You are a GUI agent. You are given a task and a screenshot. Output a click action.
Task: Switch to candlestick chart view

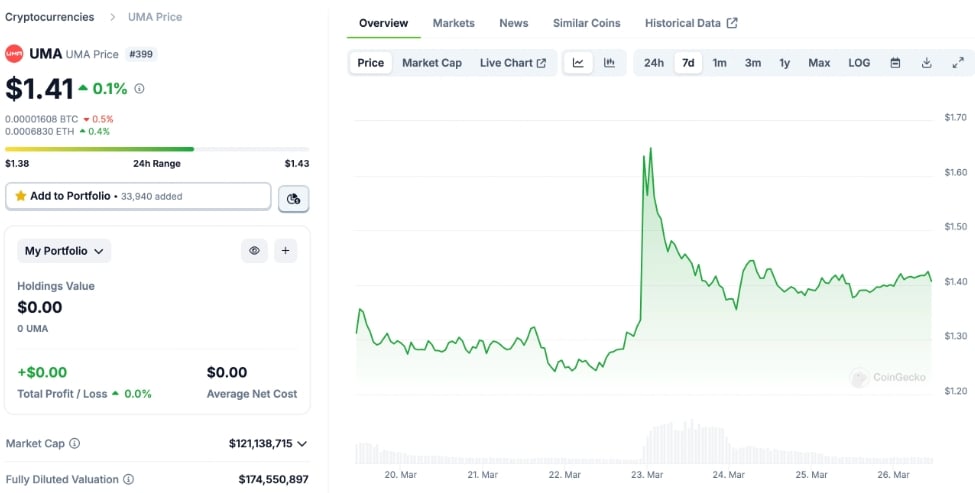click(x=609, y=63)
